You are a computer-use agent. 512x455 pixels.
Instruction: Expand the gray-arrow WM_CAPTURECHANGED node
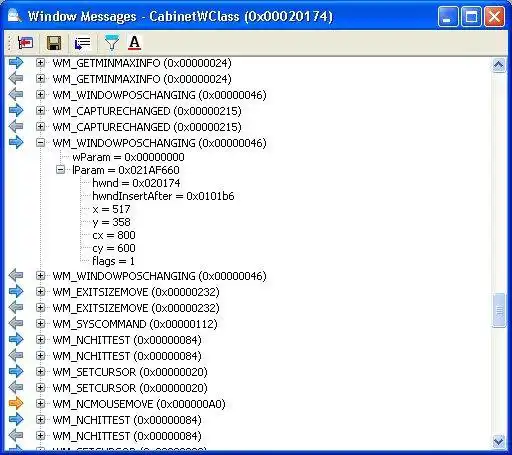click(x=40, y=127)
